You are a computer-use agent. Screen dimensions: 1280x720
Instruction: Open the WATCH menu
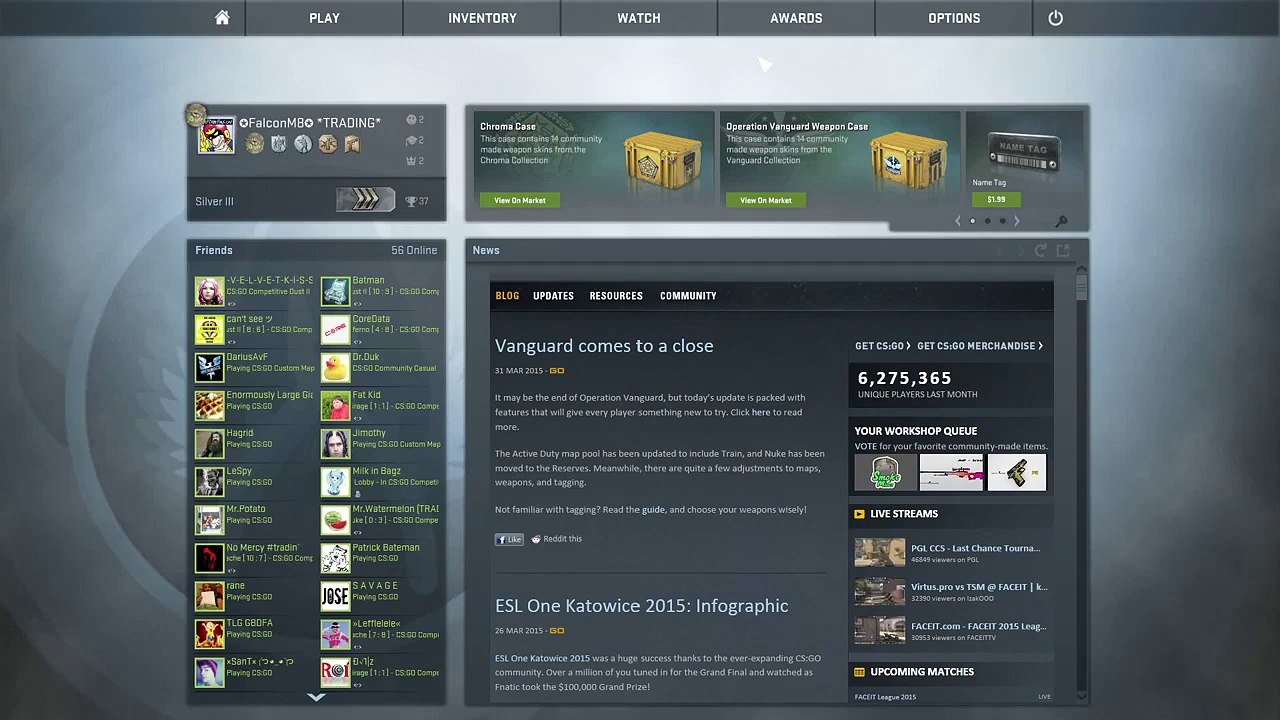639,18
